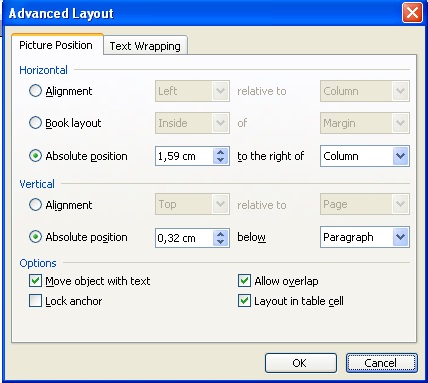The image size is (428, 383).
Task: Confirm settings with the OK button
Action: (x=301, y=363)
